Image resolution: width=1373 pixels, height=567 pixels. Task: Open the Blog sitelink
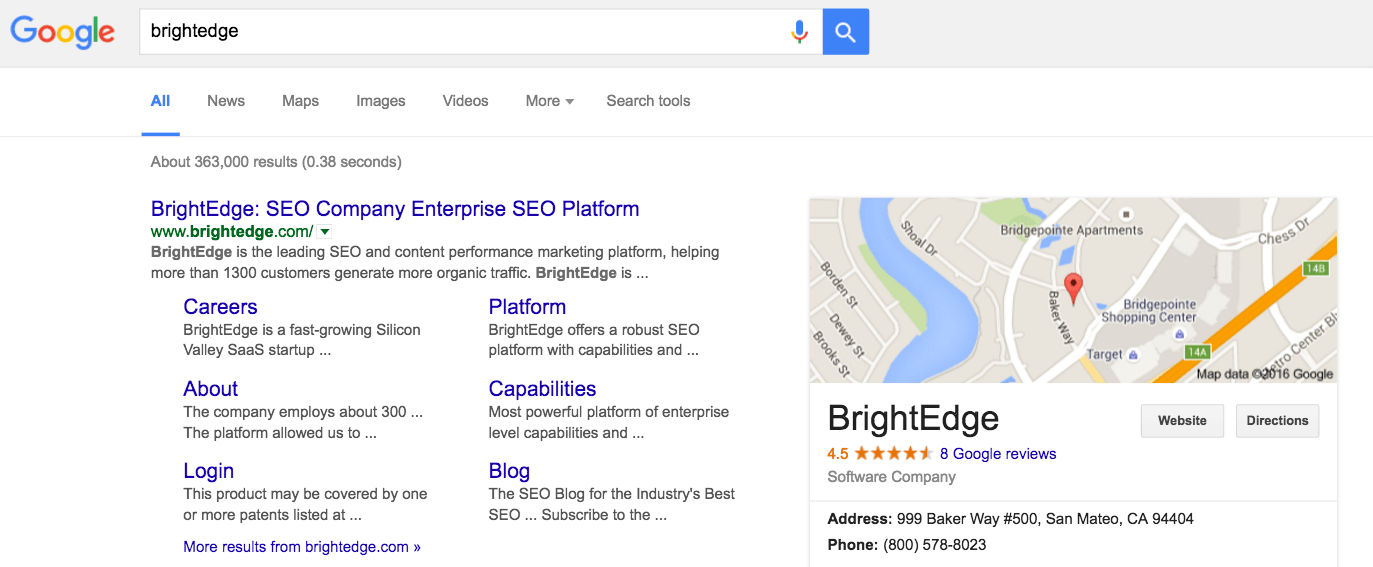(509, 471)
